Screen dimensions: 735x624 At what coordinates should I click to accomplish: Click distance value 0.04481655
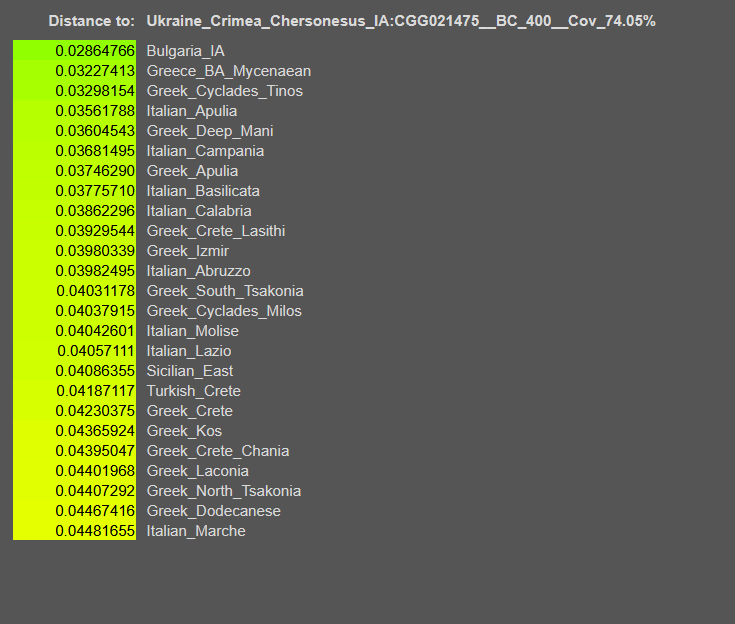tap(95, 531)
